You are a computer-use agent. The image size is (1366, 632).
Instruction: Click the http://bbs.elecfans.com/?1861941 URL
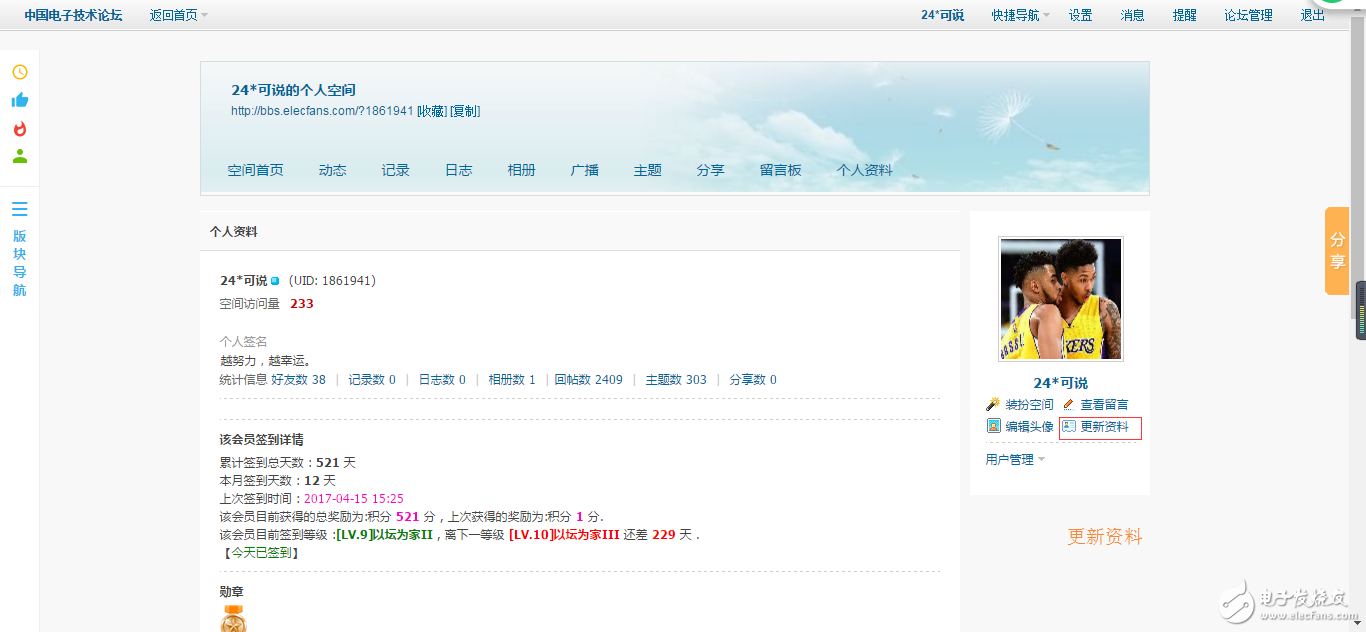click(322, 111)
